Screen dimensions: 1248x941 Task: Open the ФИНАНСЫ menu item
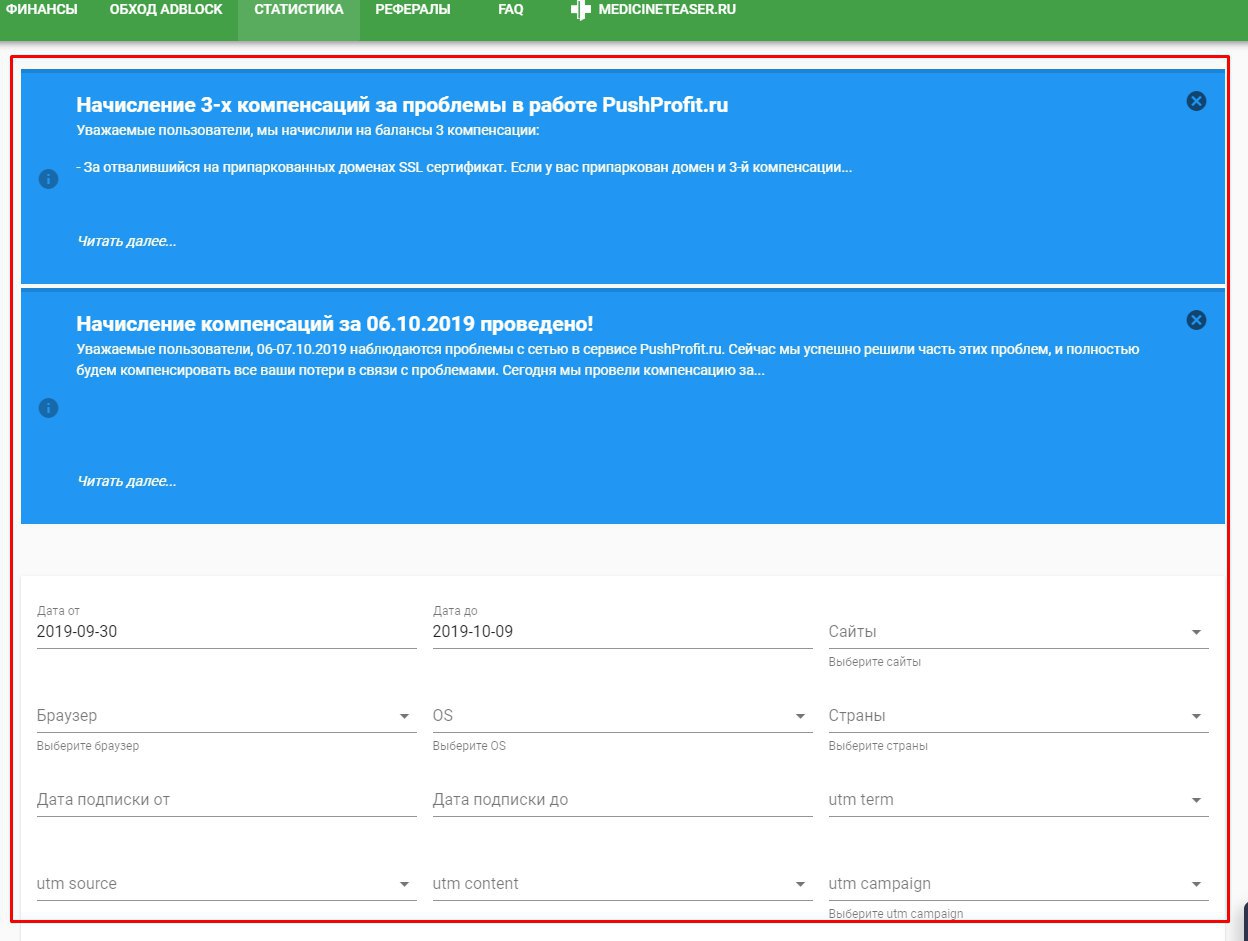coord(42,9)
